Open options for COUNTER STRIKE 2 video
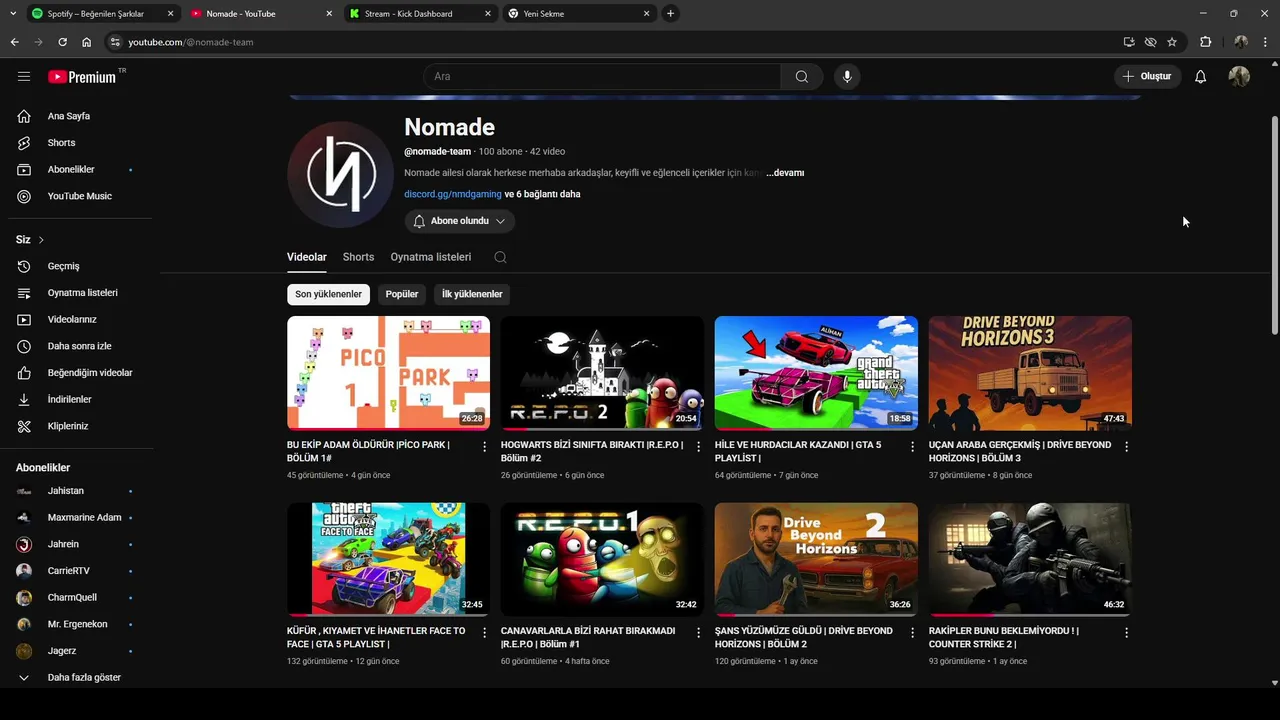Viewport: 1280px width, 720px height. point(1126,633)
